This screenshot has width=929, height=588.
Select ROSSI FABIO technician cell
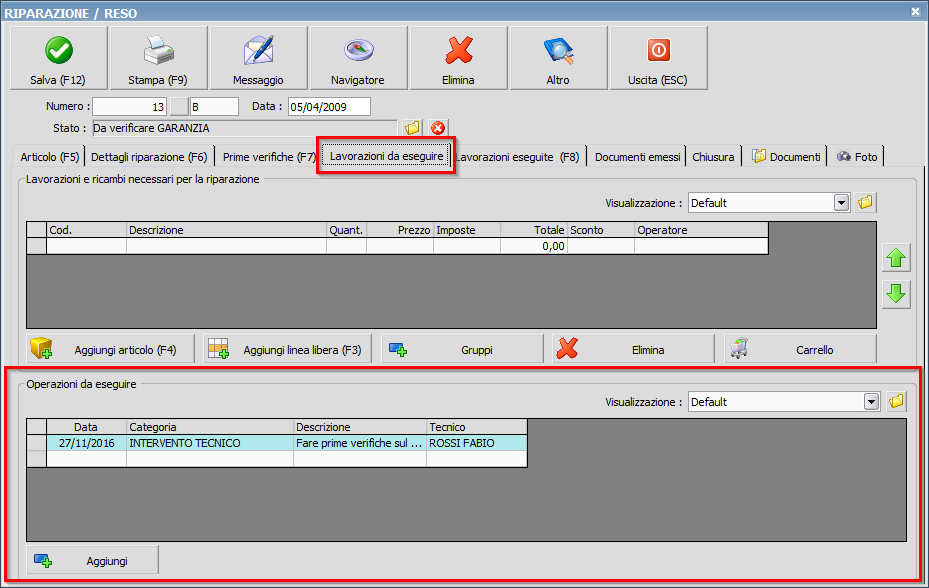476,443
